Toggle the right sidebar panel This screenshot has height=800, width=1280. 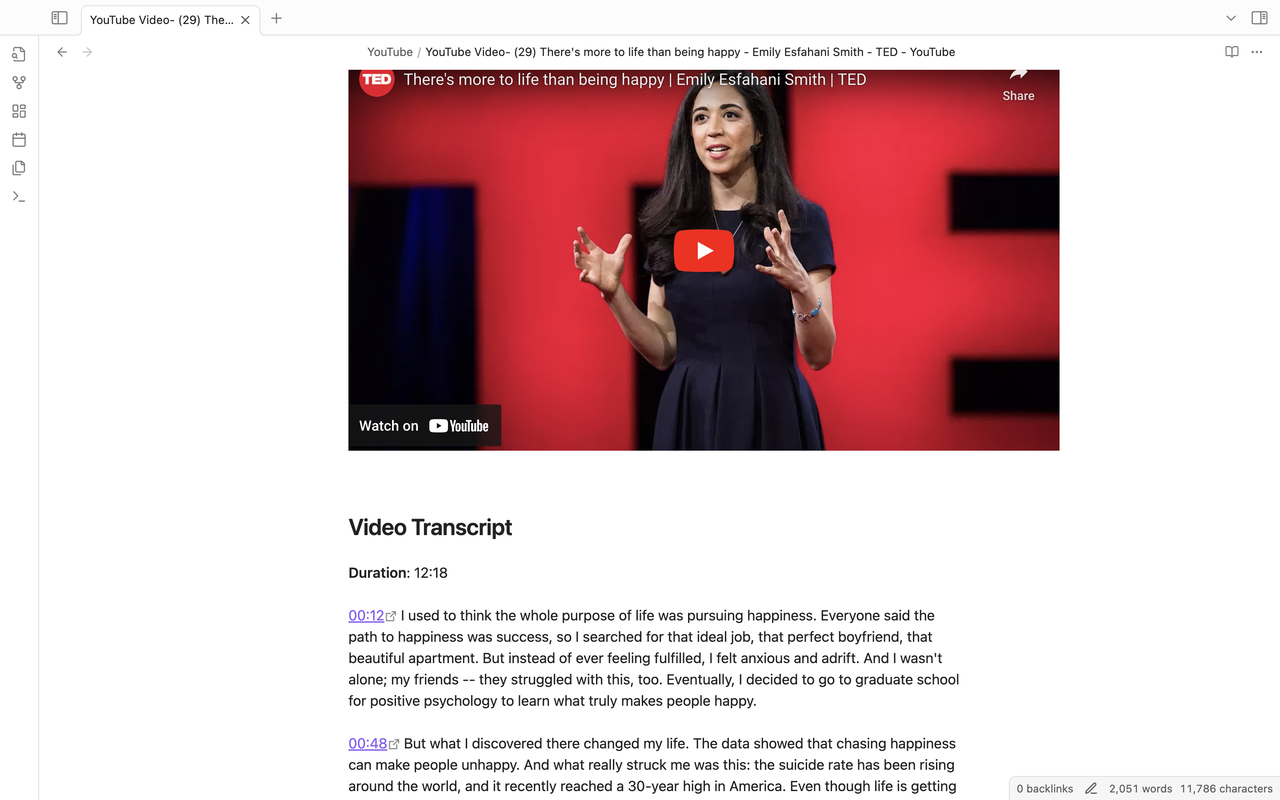(1259, 18)
